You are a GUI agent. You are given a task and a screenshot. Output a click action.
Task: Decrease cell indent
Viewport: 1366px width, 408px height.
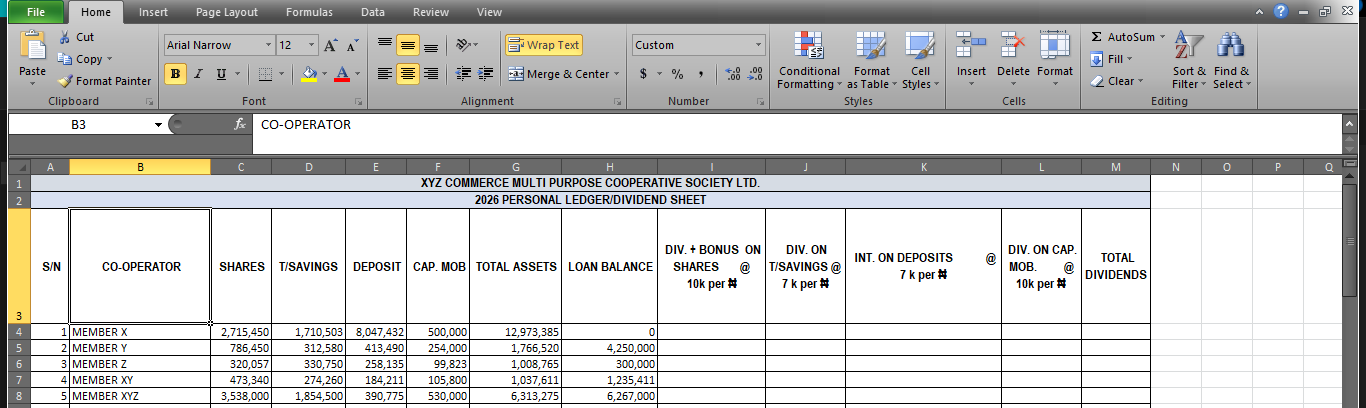click(463, 74)
